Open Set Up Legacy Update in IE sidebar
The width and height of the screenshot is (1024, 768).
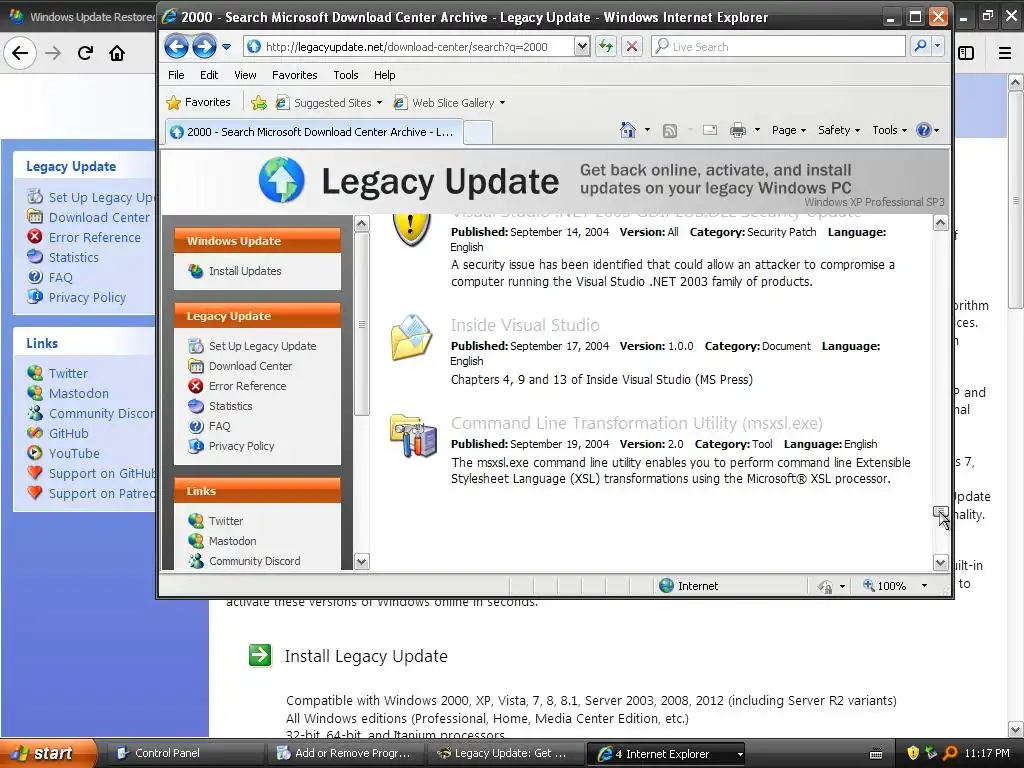point(262,346)
